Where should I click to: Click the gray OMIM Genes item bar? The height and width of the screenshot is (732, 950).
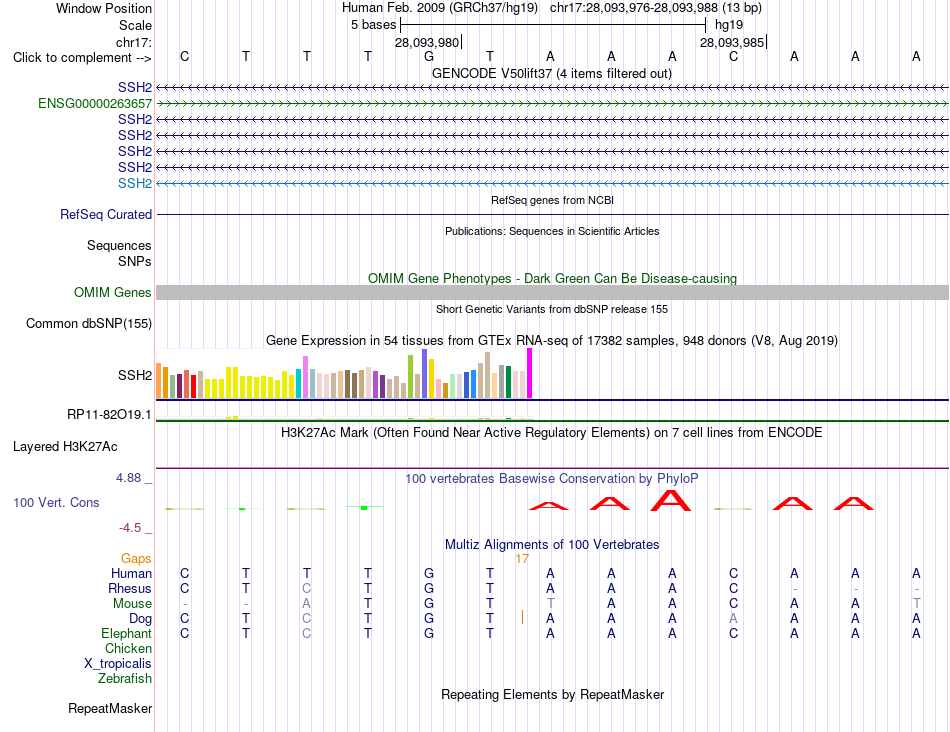point(552,293)
